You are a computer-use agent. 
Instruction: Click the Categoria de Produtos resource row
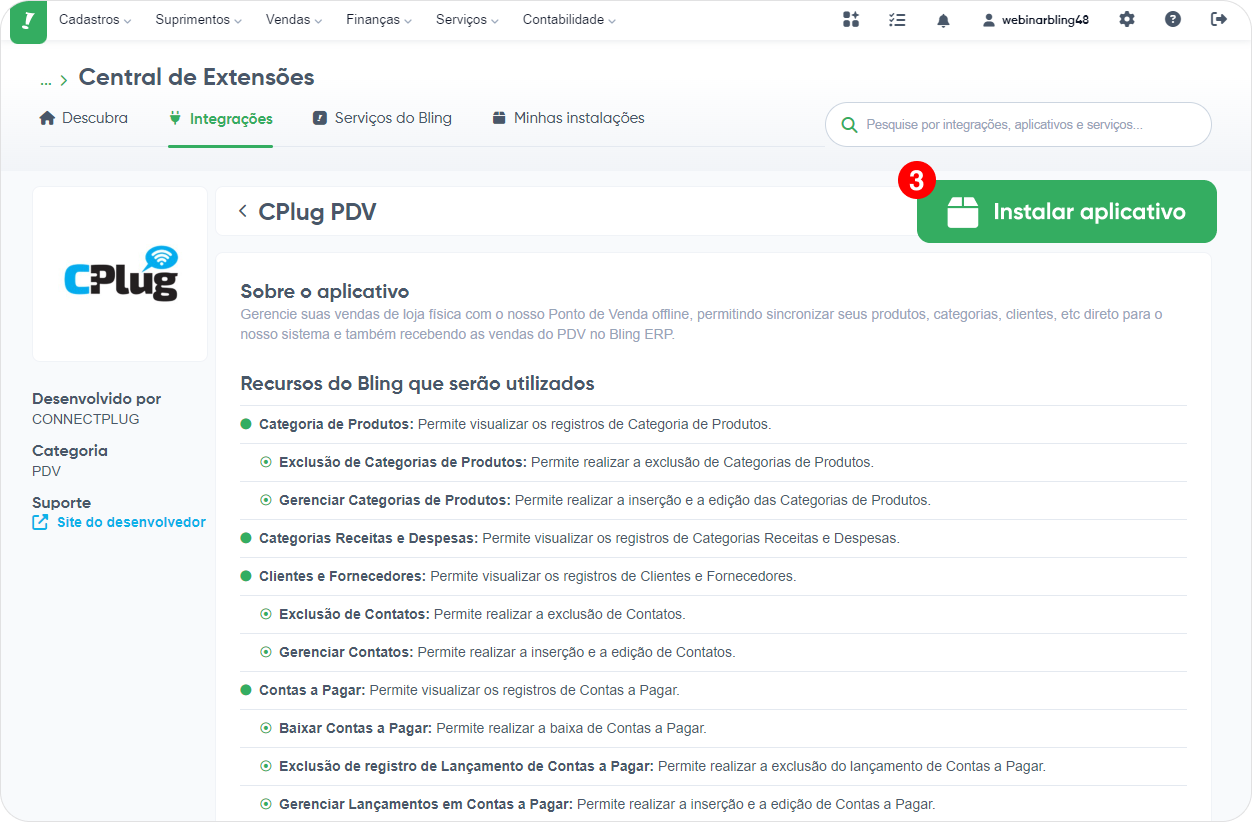tap(713, 424)
